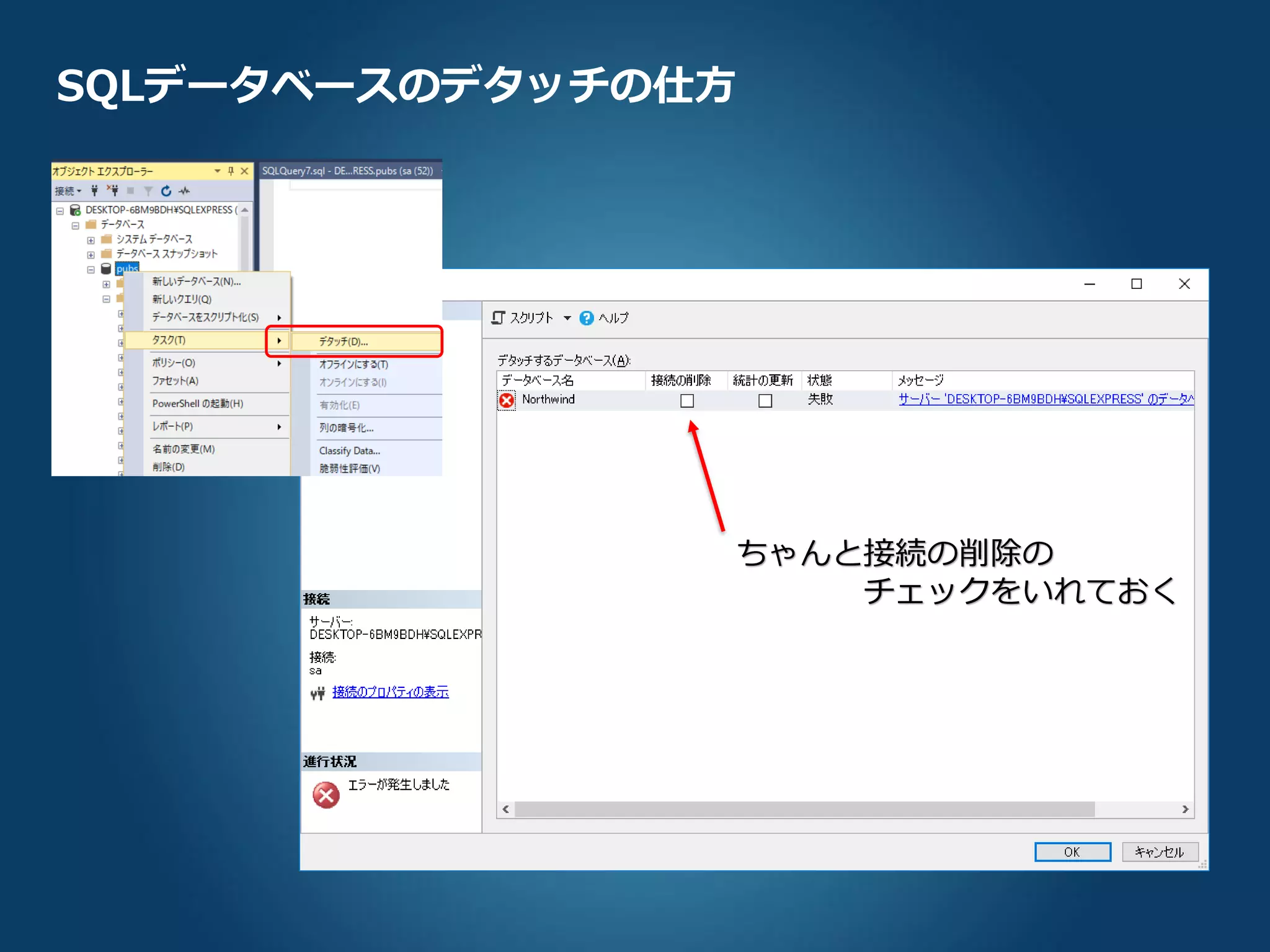Click the pin icon on Object Explorer header
The width and height of the screenshot is (1270, 952).
[231, 170]
